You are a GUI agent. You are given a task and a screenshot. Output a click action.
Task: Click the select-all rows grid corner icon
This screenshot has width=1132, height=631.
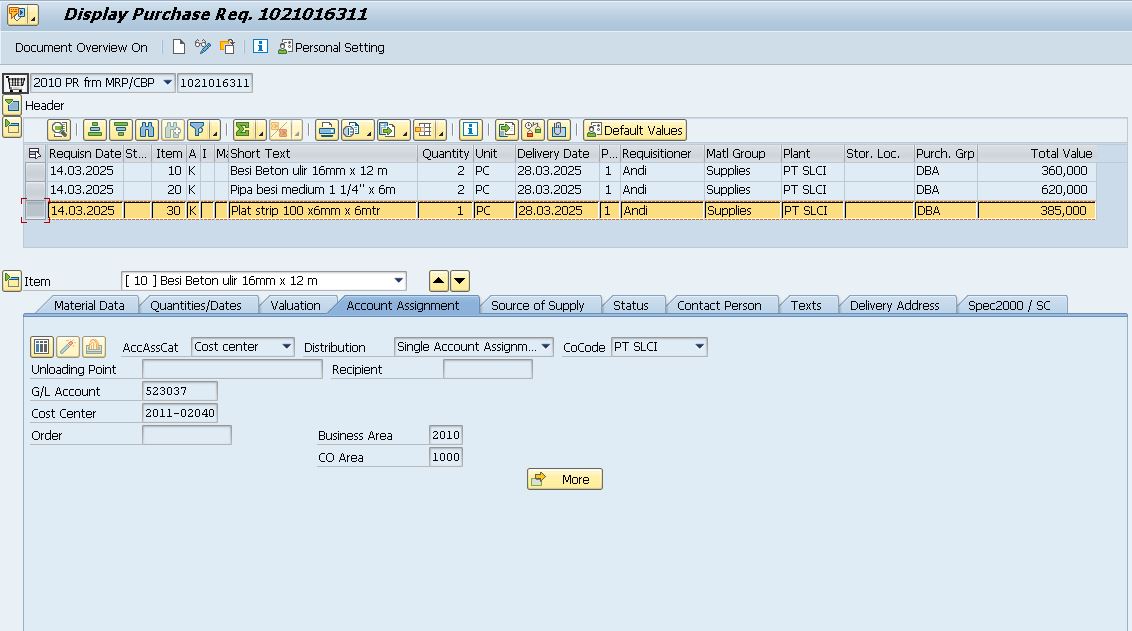click(34, 153)
